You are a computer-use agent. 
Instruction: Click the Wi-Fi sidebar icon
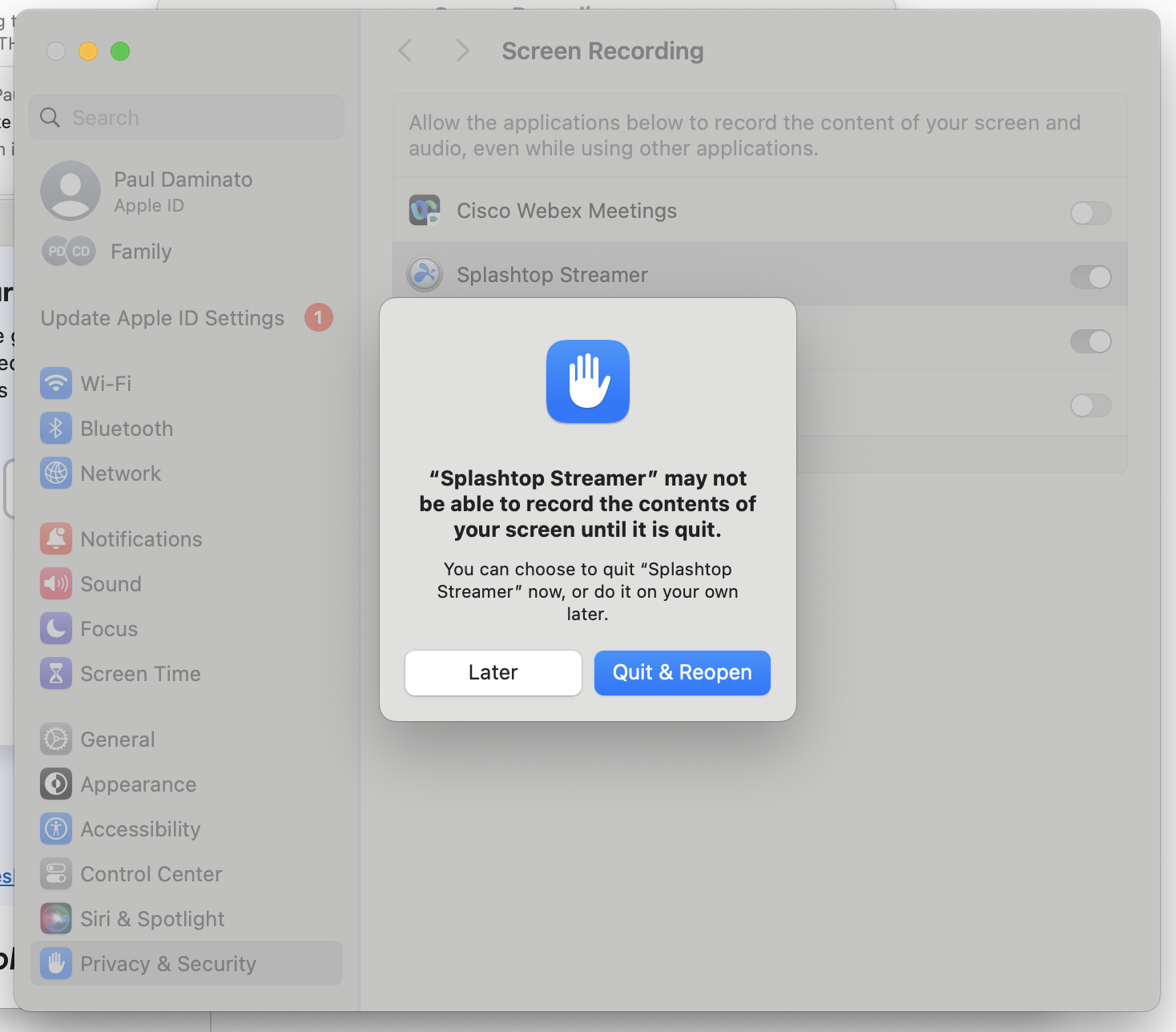pyautogui.click(x=56, y=384)
